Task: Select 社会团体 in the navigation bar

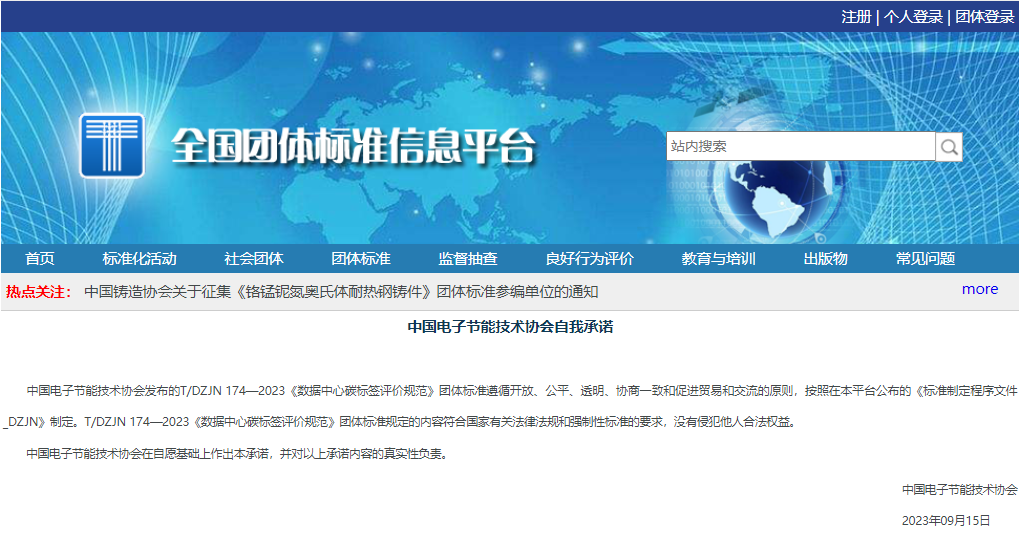Action: [x=254, y=259]
